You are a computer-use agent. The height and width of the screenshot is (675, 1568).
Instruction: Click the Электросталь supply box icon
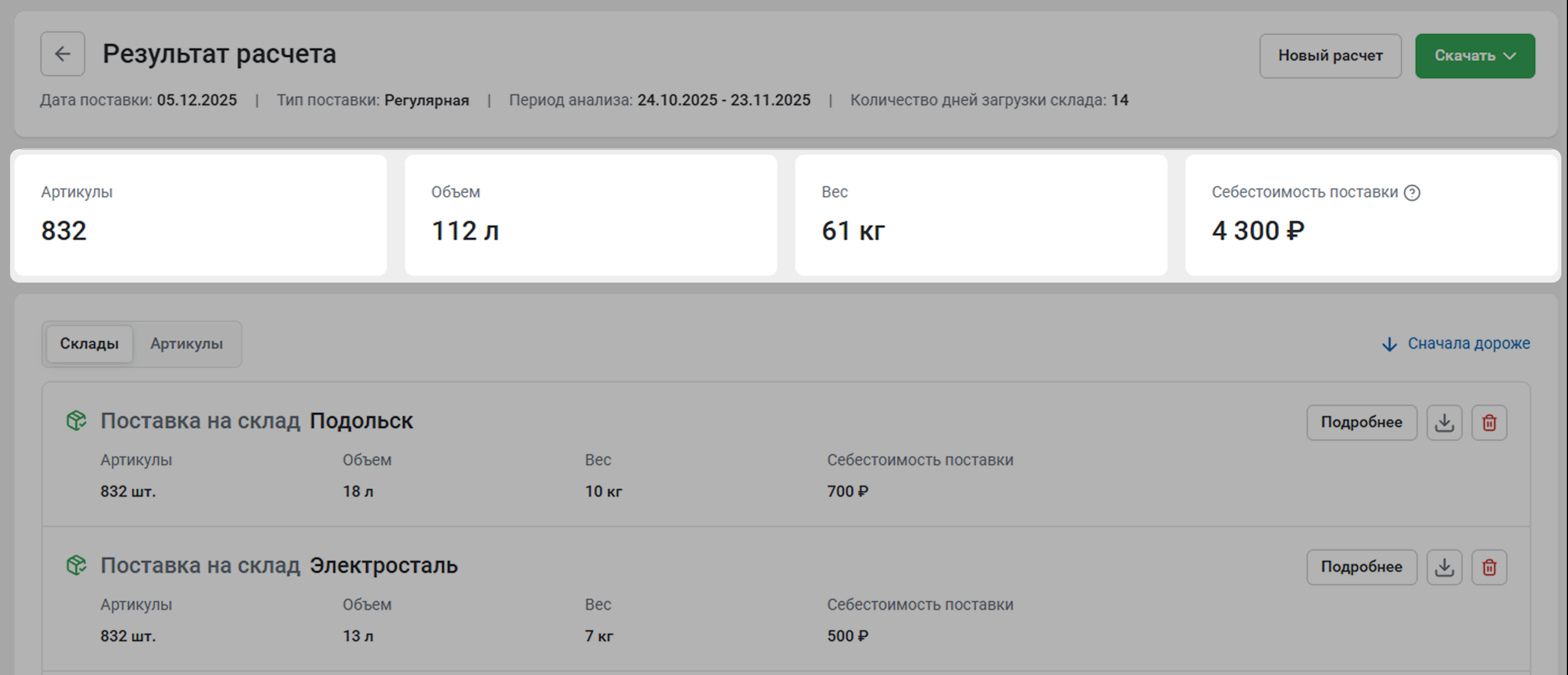(76, 566)
